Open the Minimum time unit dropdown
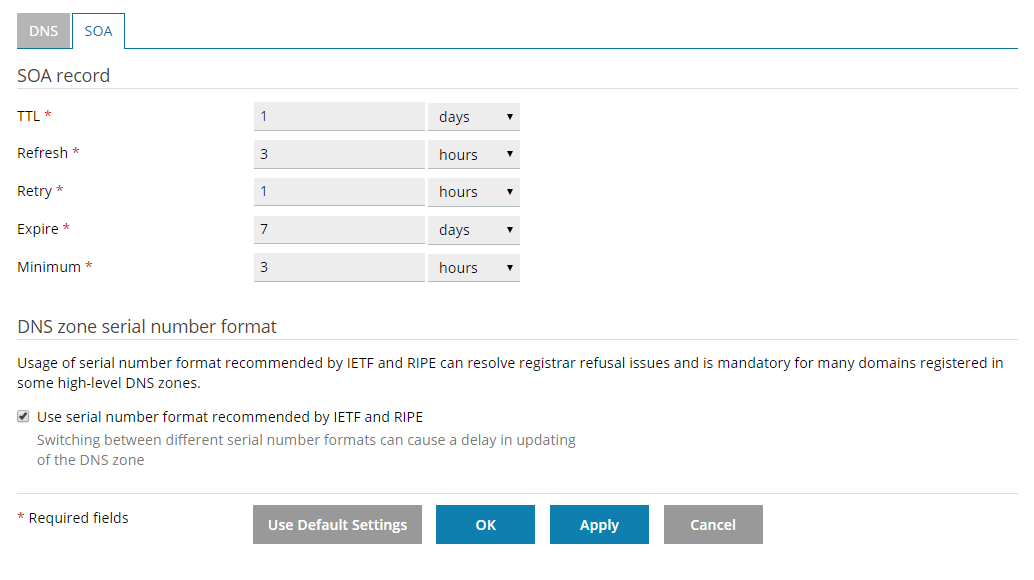This screenshot has width=1034, height=580. coord(474,268)
